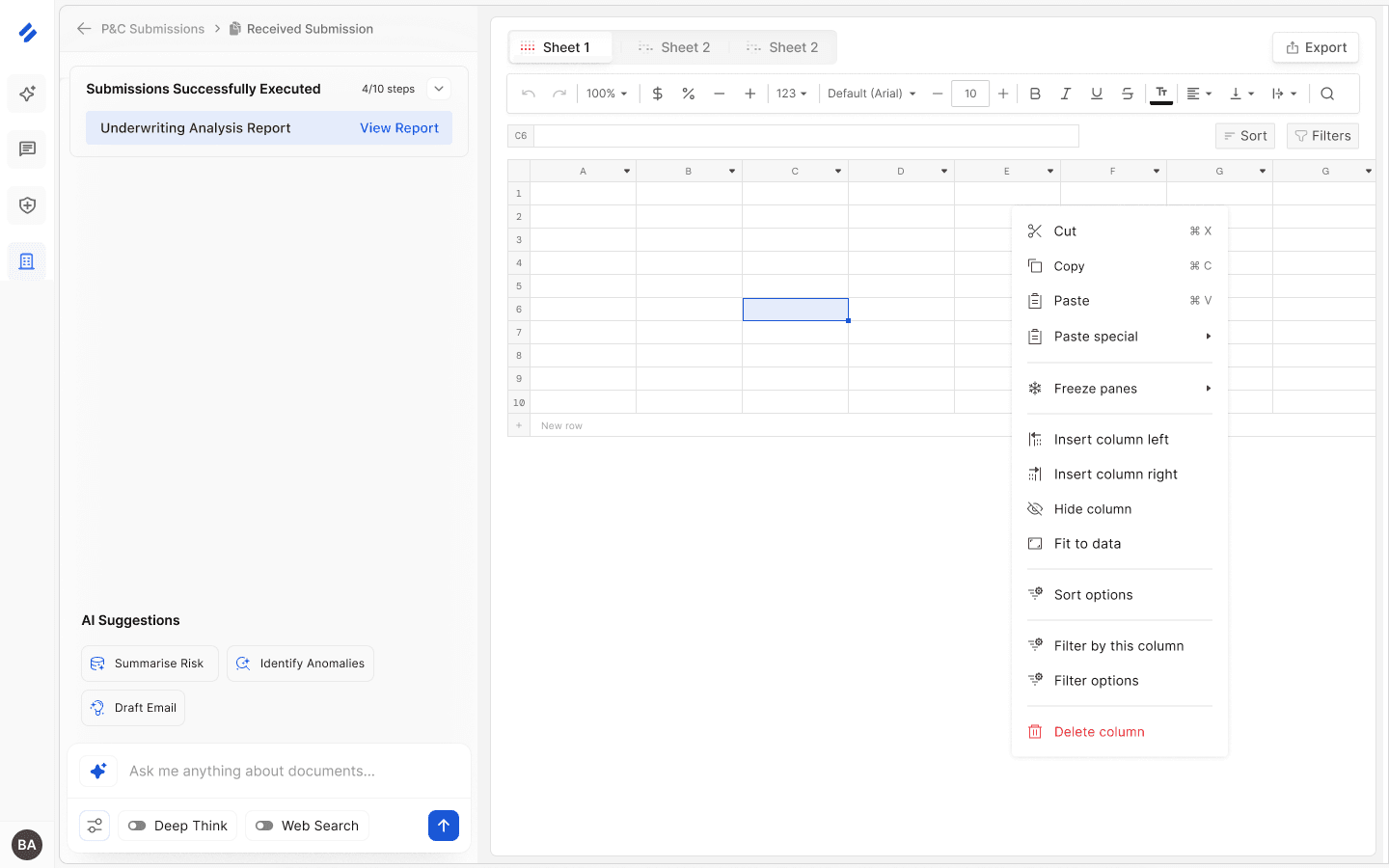Open the text wrapping dropdown
Screen dimensions: 1389x868
1284,94
